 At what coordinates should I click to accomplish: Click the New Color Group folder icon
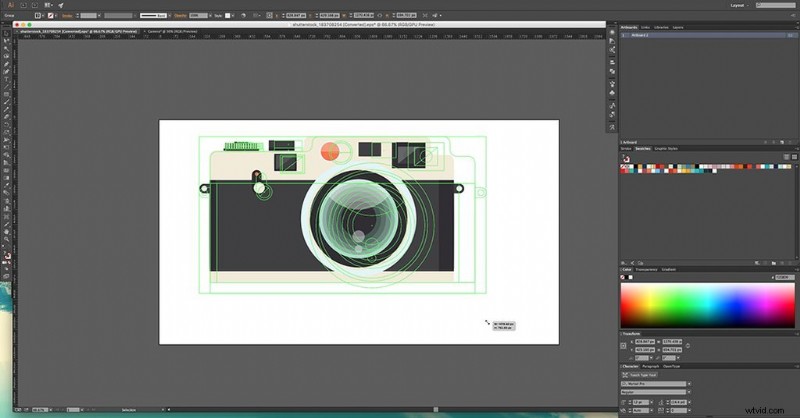(x=774, y=263)
